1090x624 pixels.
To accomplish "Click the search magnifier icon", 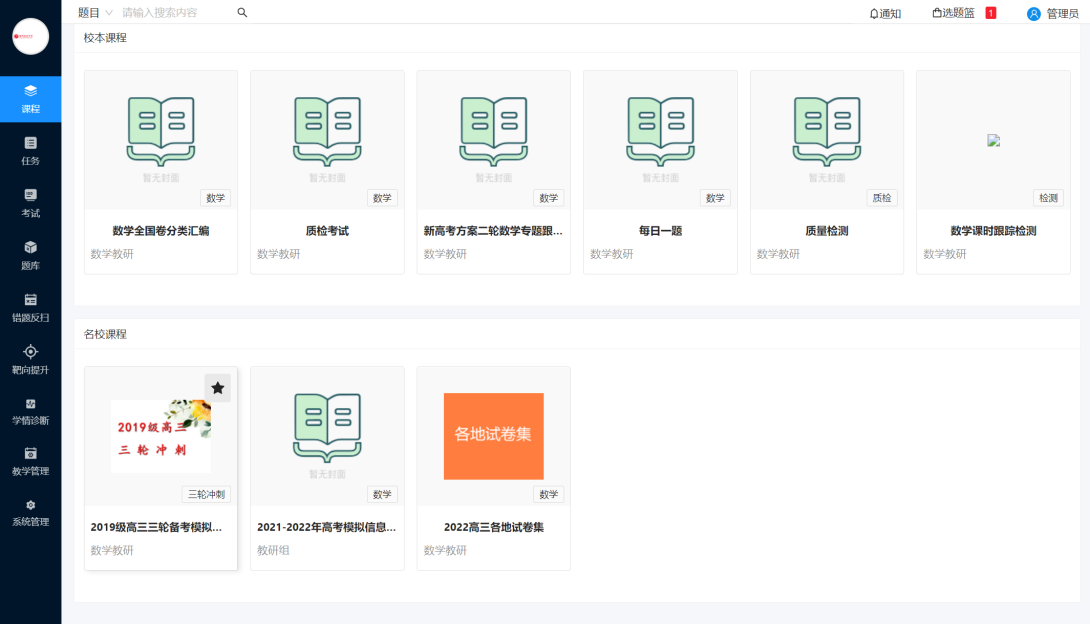I will (x=242, y=13).
